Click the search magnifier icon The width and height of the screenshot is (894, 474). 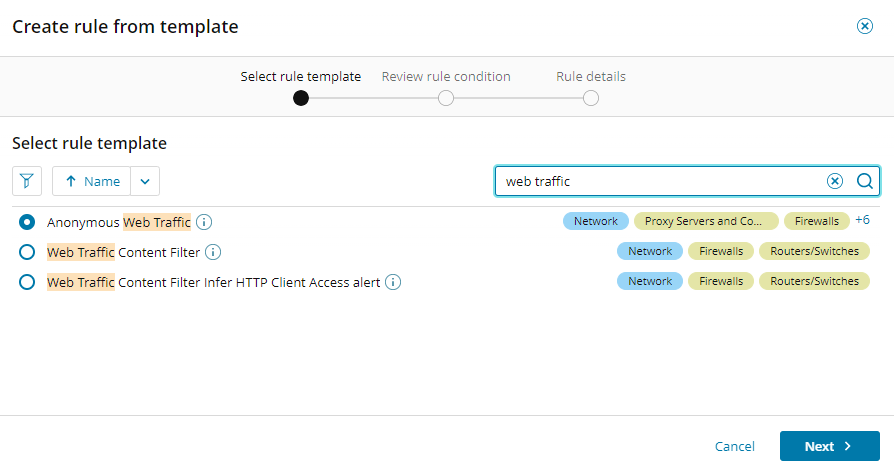865,181
